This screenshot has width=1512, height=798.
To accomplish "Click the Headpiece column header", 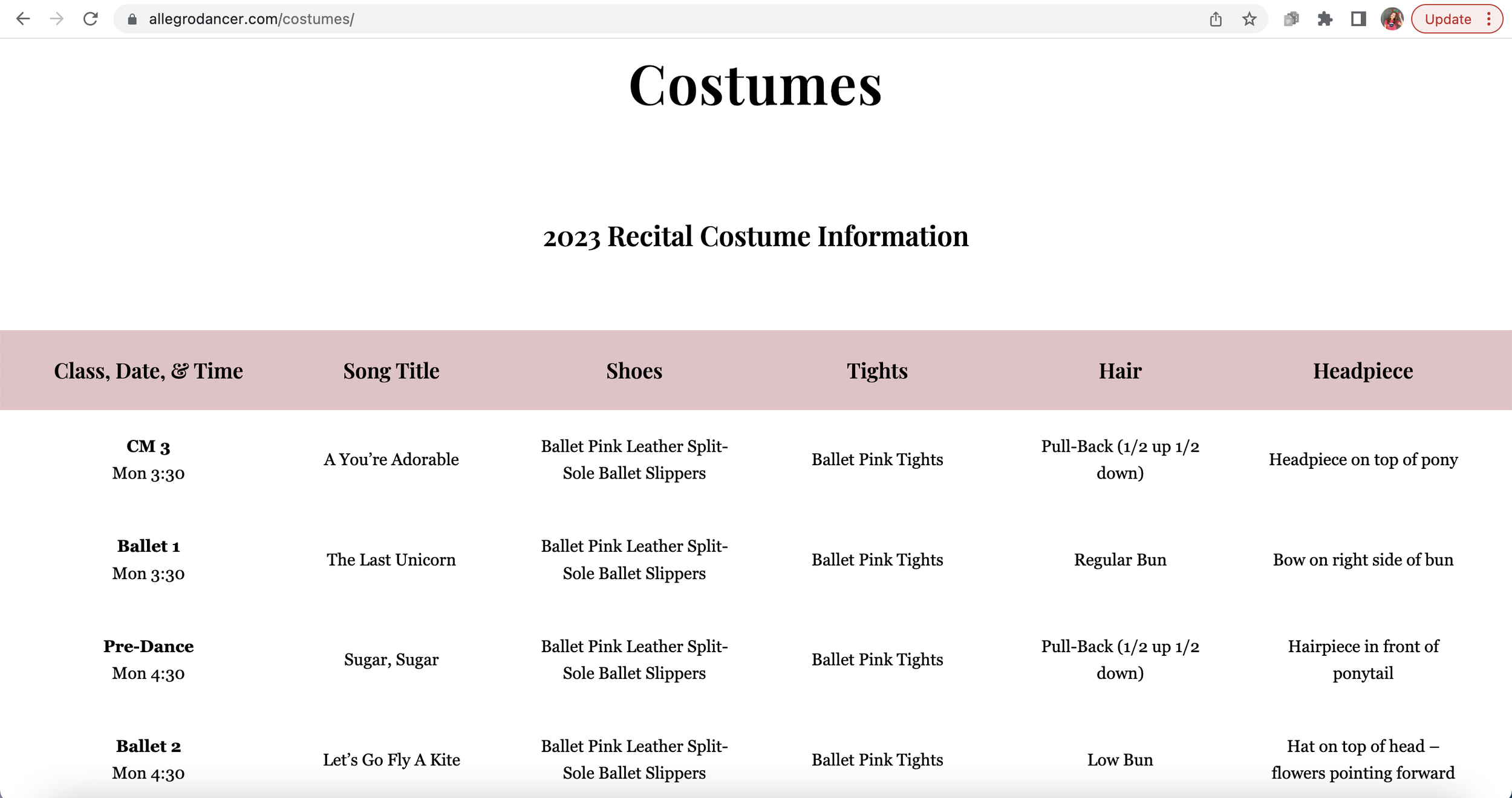I will point(1363,371).
